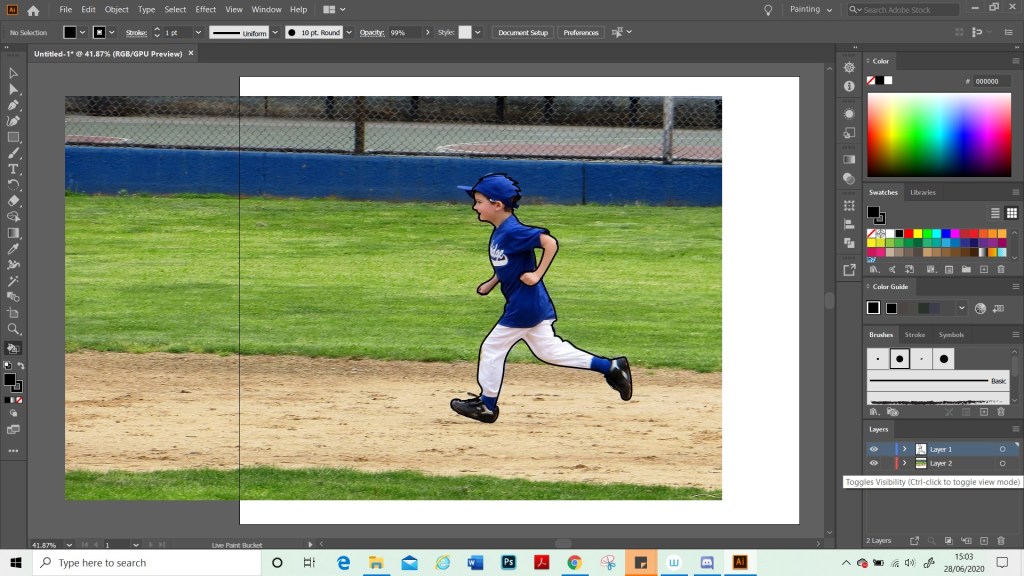This screenshot has height=576, width=1024.
Task: Click the Eraser tool
Action: (x=14, y=201)
